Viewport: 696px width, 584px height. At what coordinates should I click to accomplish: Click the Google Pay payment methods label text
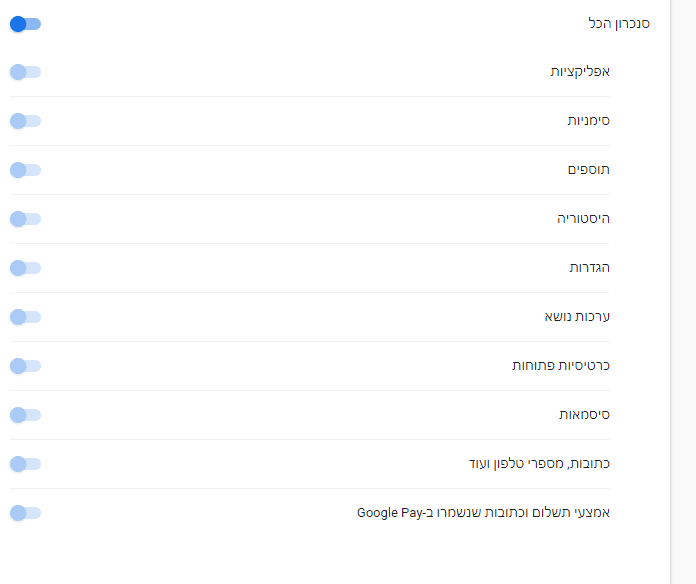tap(483, 513)
